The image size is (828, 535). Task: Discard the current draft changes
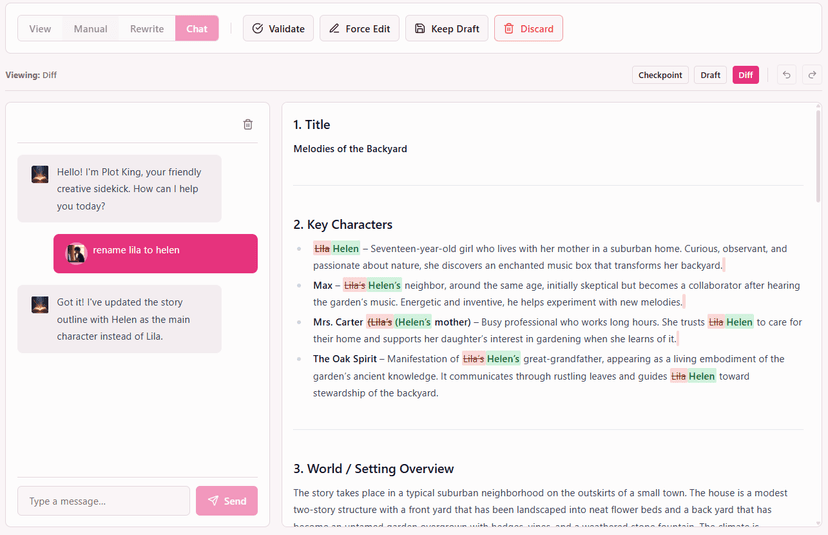pyautogui.click(x=528, y=29)
